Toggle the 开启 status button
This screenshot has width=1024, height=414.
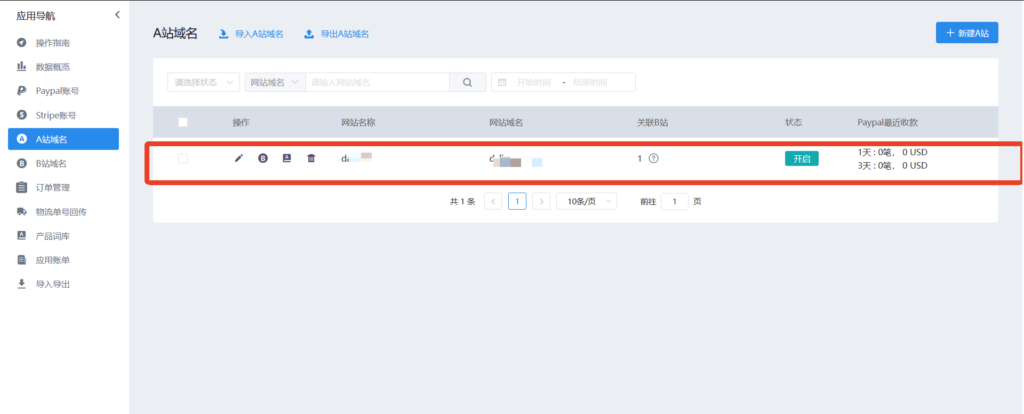click(x=801, y=159)
